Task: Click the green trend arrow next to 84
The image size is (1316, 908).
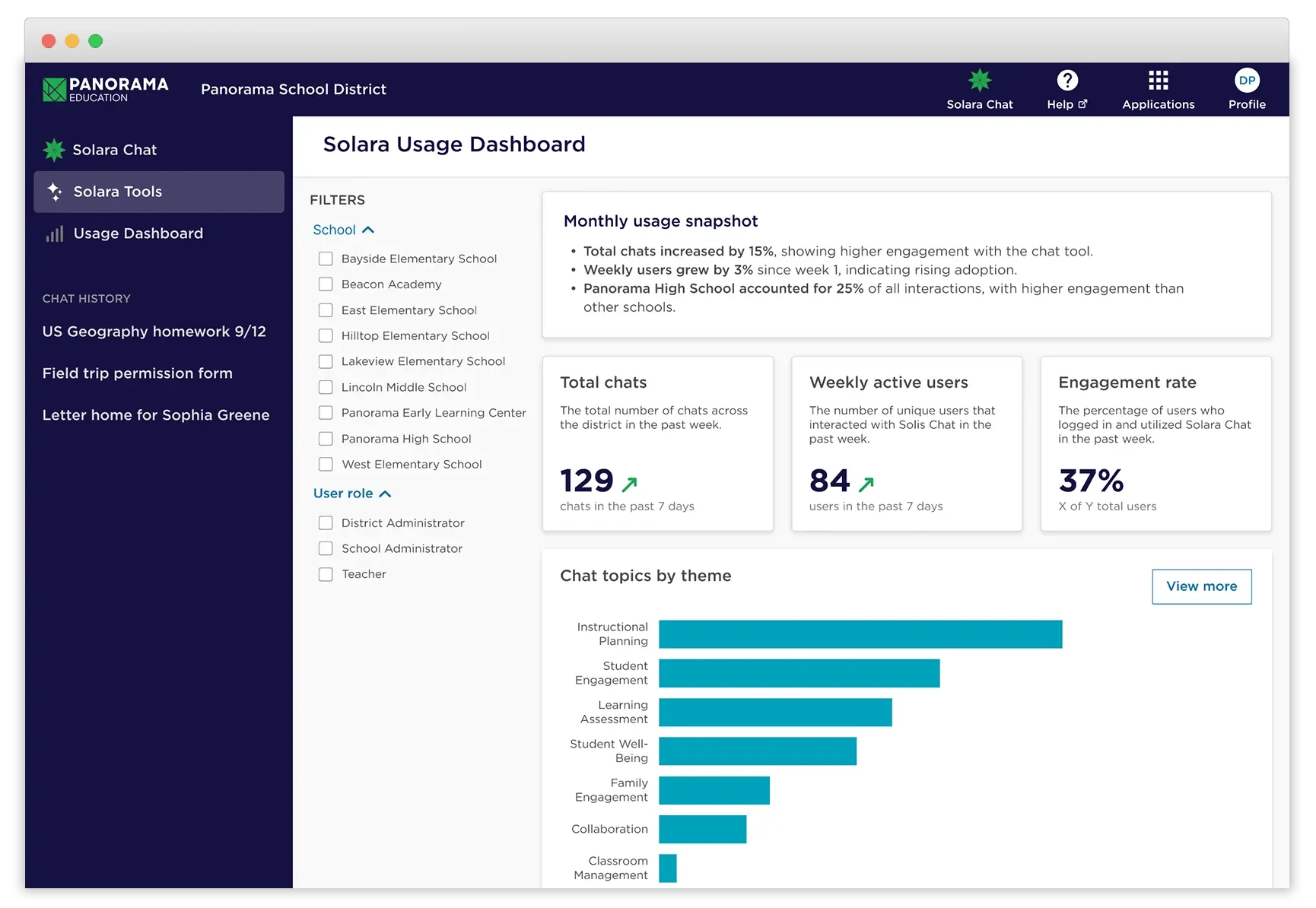Action: (866, 484)
